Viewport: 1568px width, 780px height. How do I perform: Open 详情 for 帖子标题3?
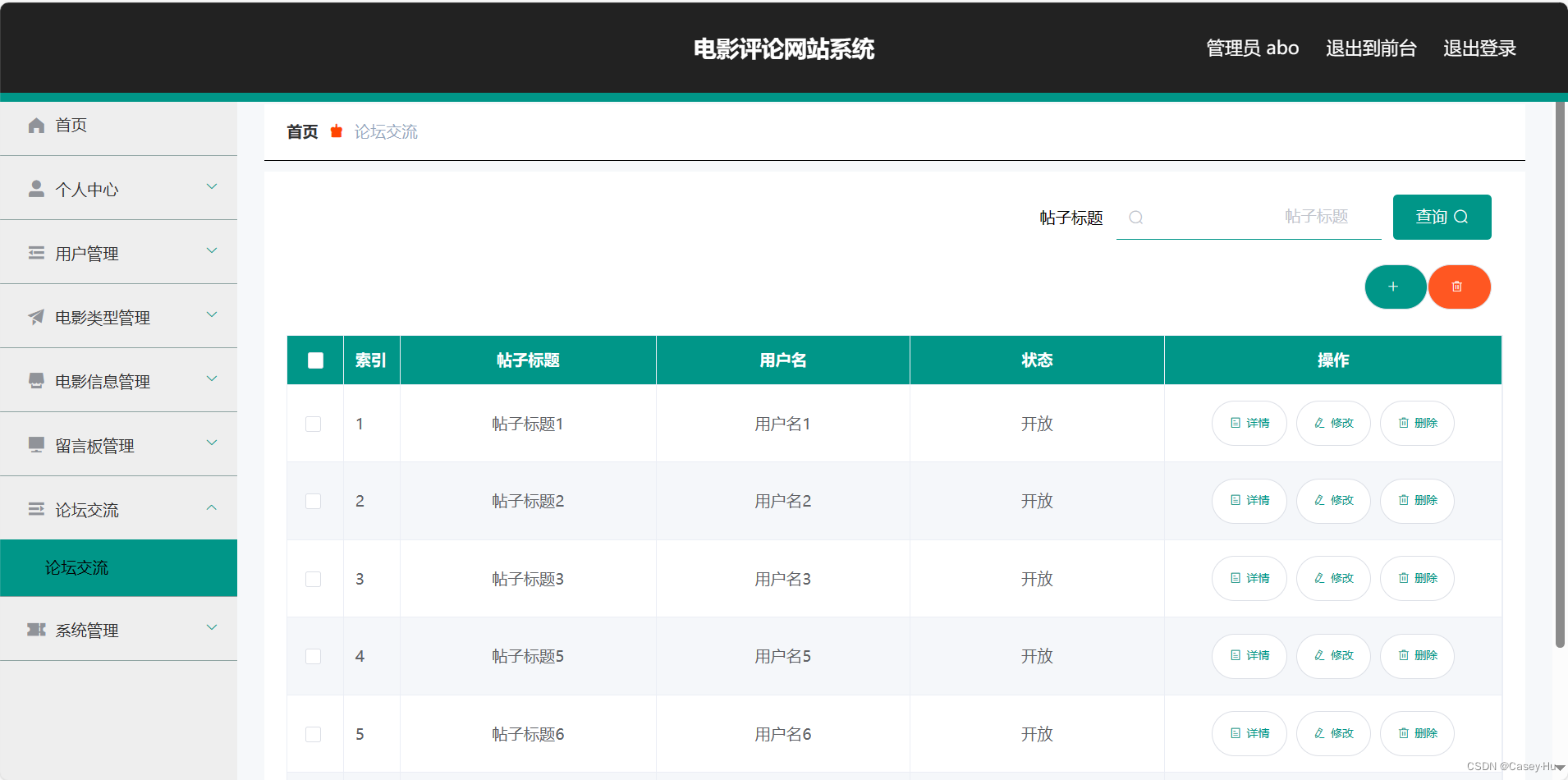[1249, 579]
